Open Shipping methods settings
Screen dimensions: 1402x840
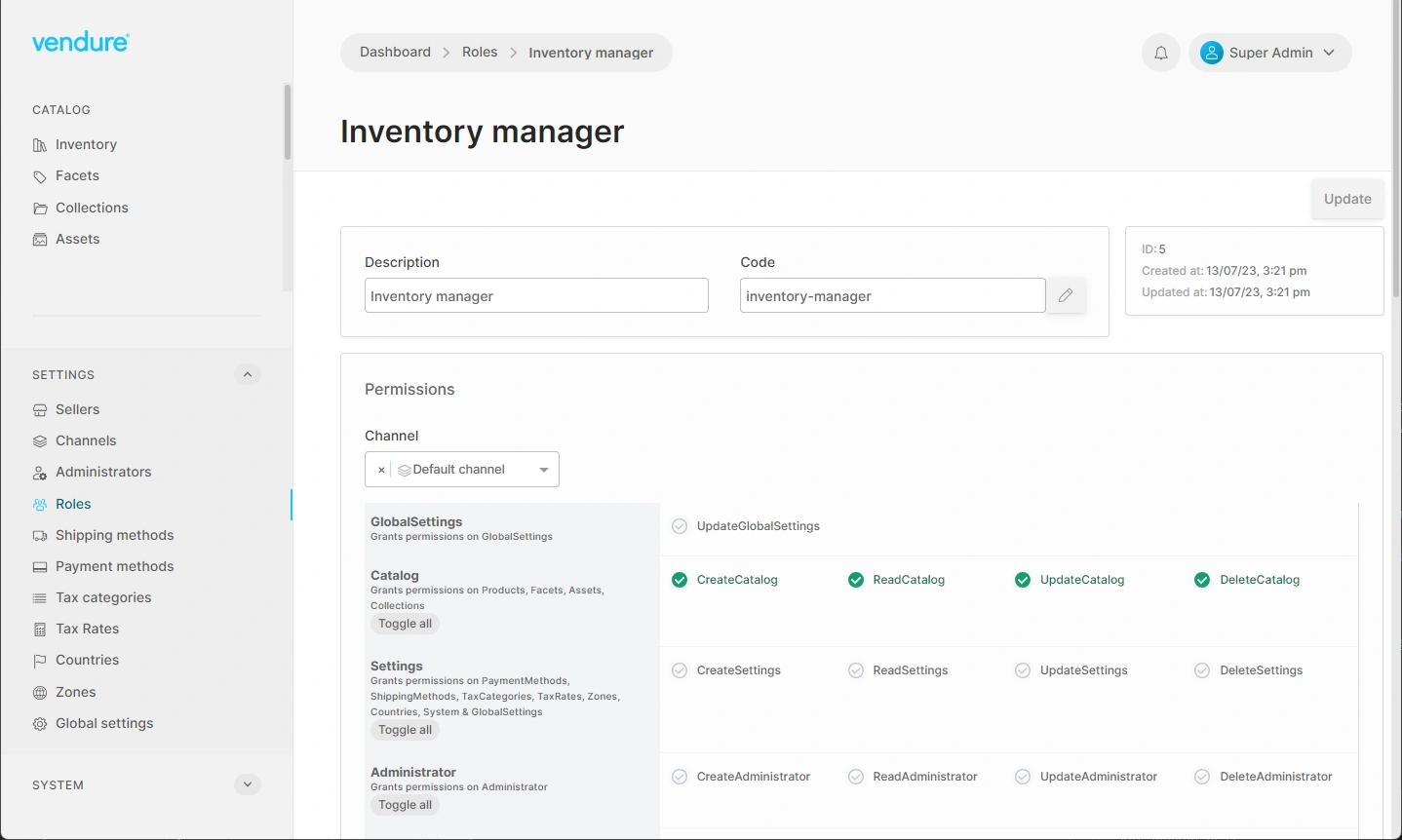[x=113, y=534]
